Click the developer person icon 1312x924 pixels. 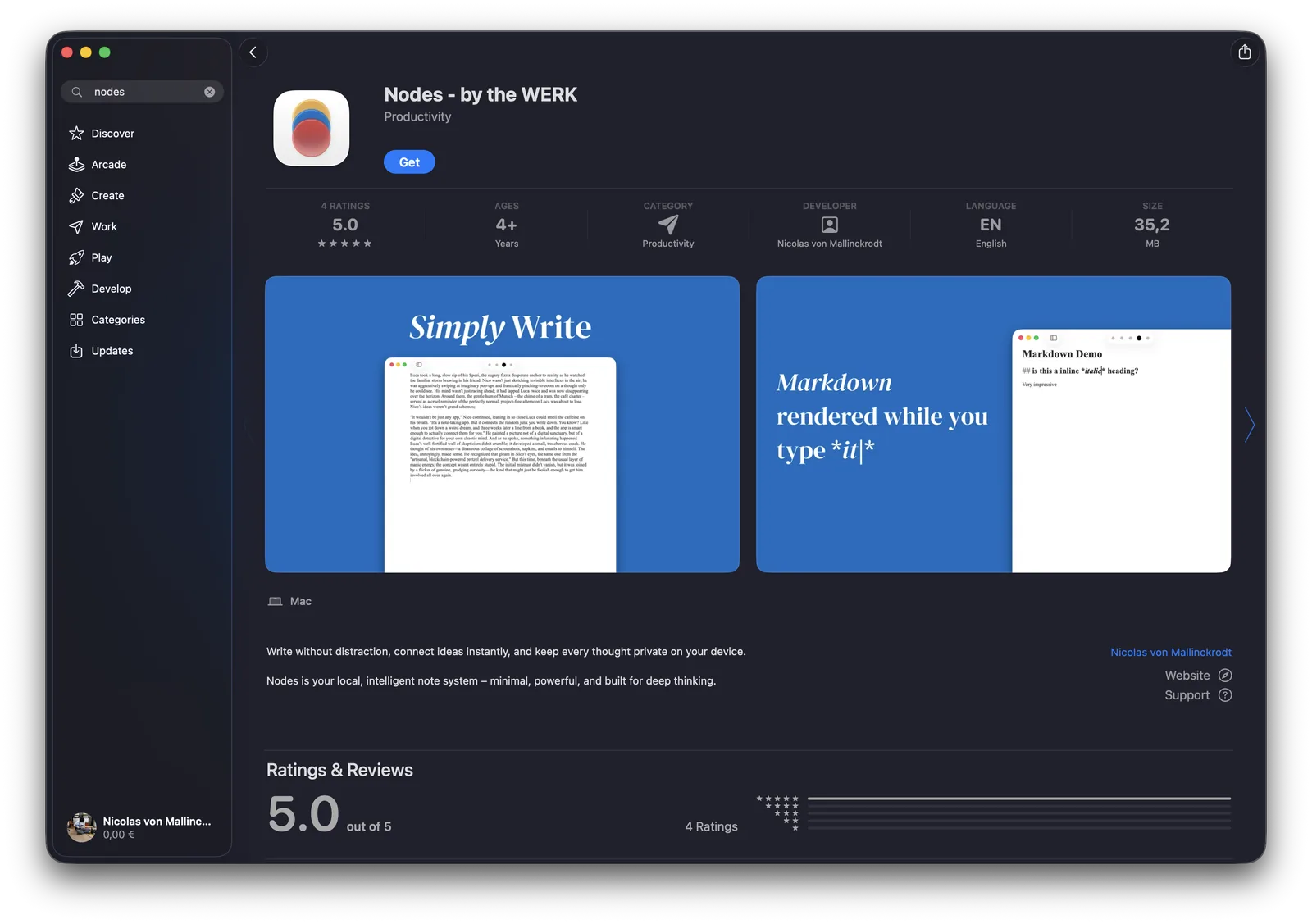point(830,225)
